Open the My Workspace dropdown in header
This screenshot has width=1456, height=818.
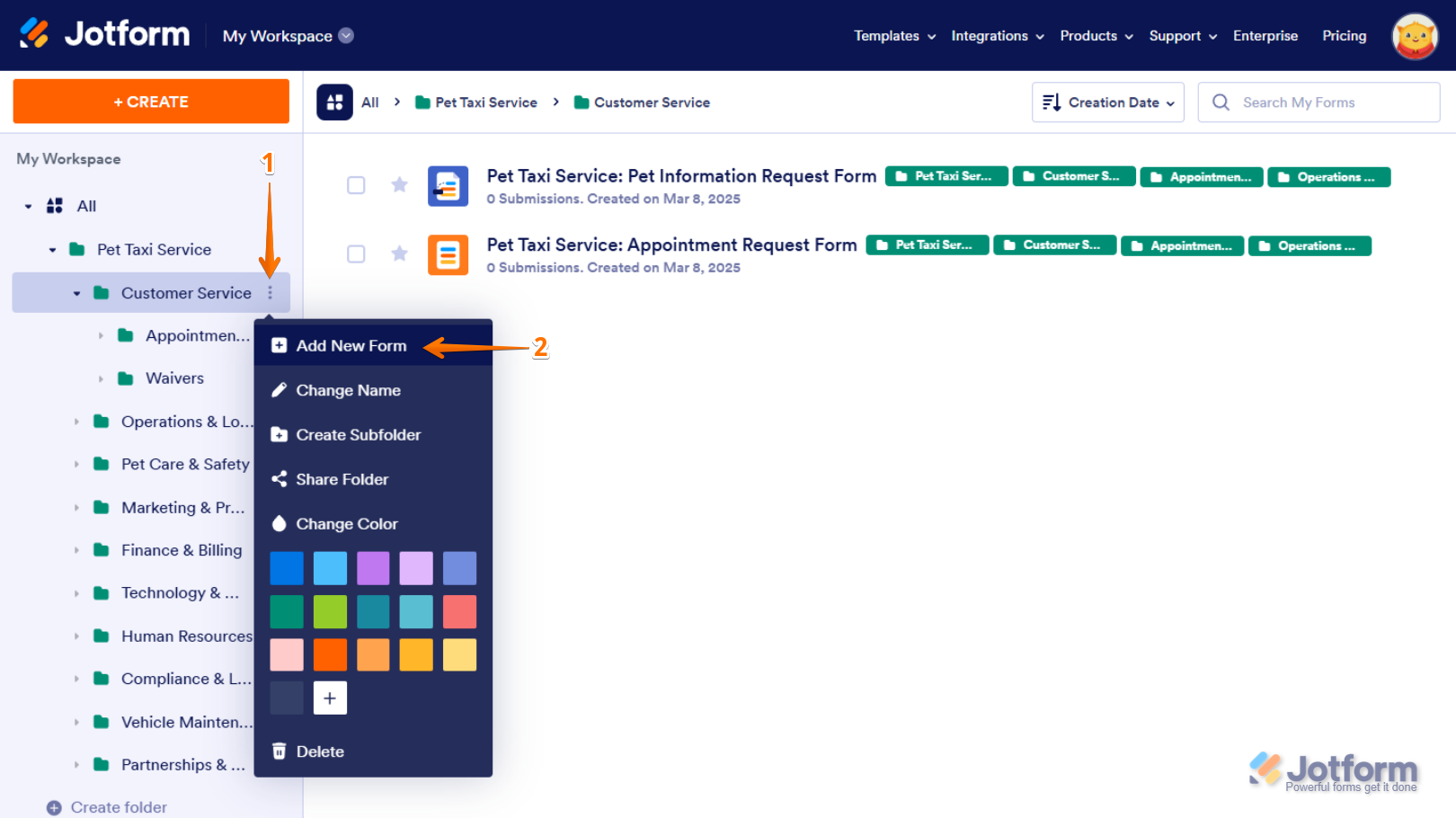point(288,36)
